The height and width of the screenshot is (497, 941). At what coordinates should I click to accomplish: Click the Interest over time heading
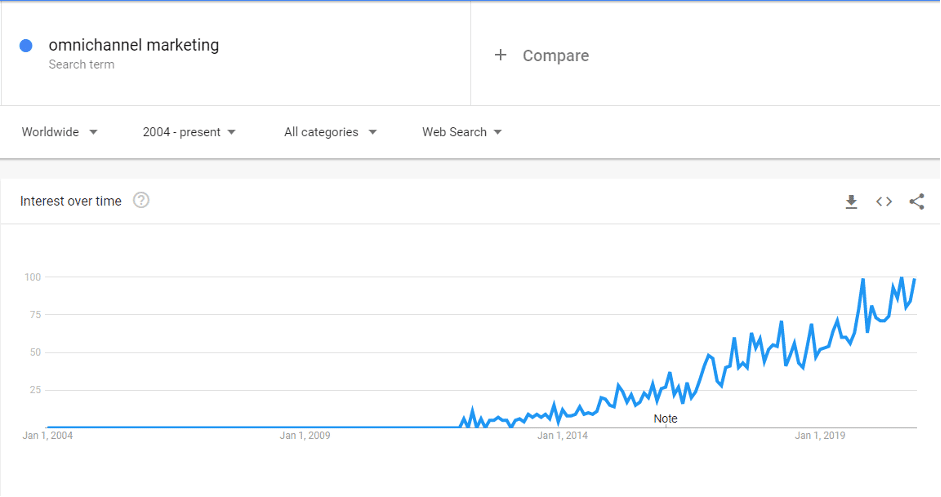71,201
